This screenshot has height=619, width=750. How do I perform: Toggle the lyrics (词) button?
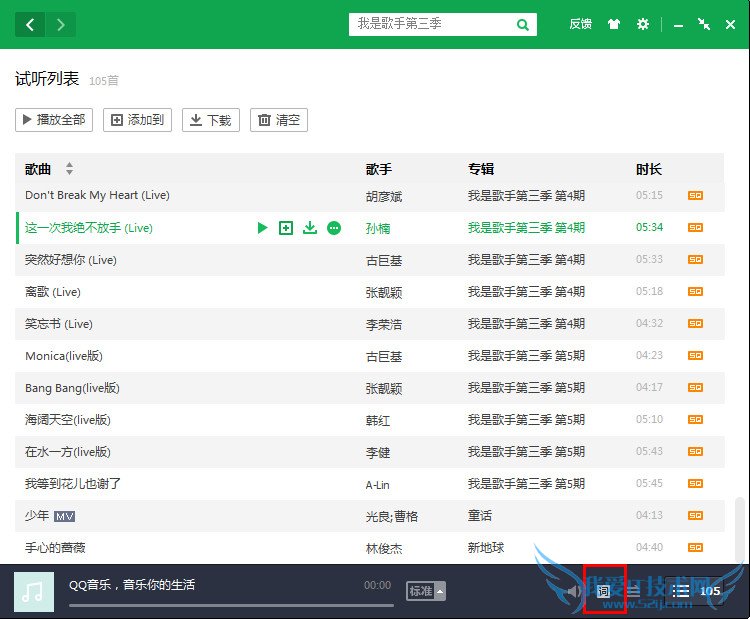pos(604,591)
